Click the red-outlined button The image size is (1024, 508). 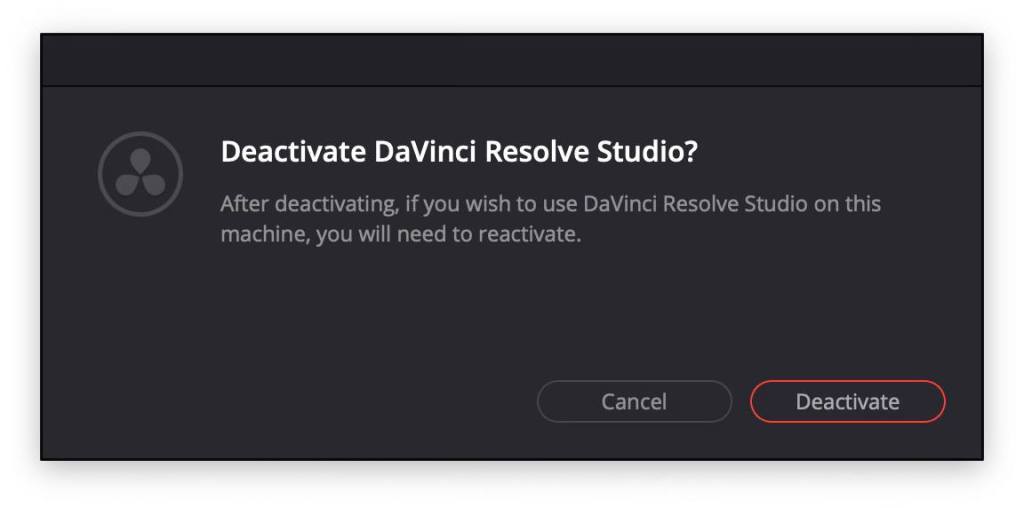(848, 402)
